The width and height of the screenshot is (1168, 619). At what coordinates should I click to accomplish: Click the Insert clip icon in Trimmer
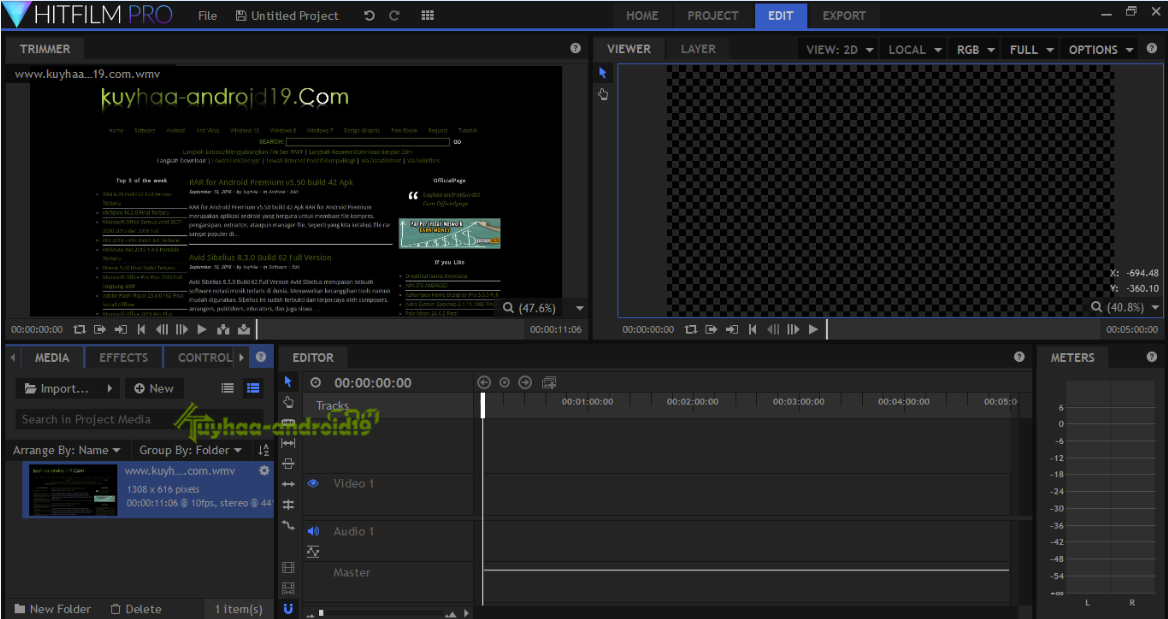tap(223, 329)
